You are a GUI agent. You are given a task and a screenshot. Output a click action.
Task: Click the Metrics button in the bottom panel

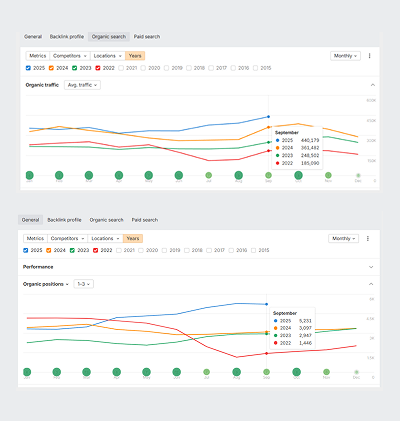(35, 238)
